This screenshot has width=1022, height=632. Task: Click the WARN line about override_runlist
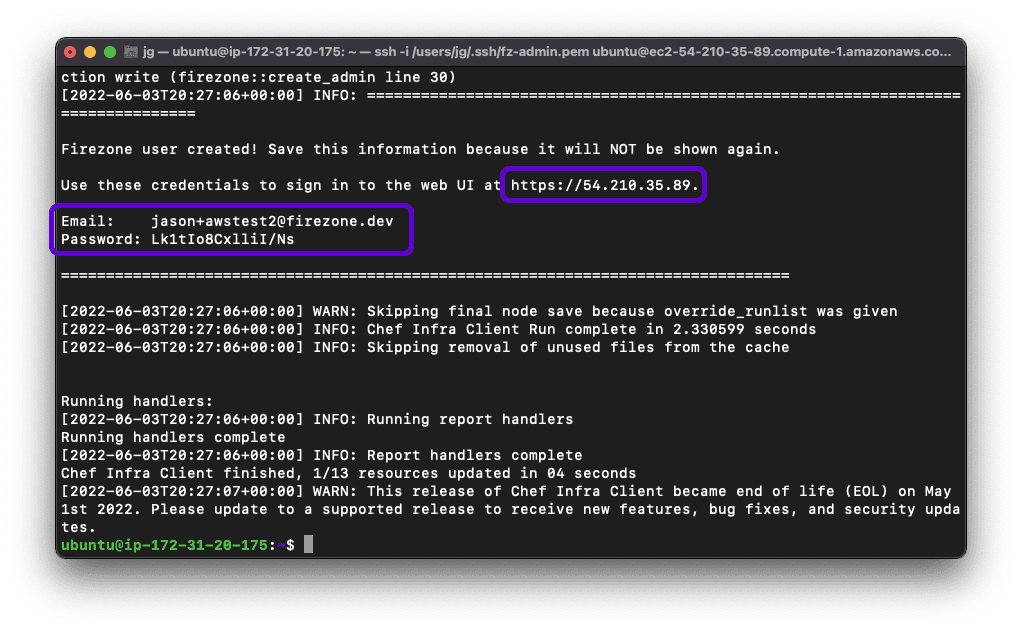point(479,311)
